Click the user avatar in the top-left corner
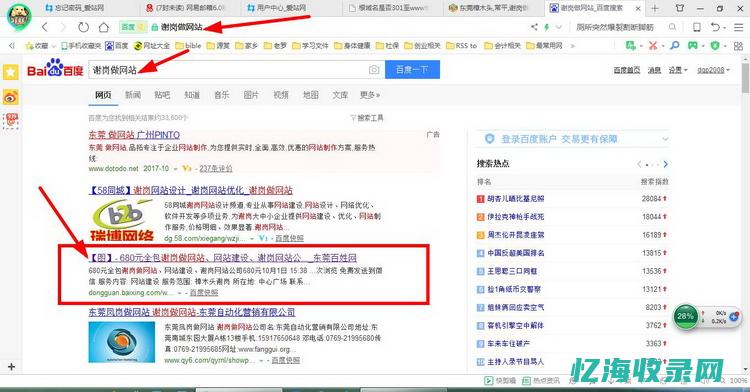 19,16
